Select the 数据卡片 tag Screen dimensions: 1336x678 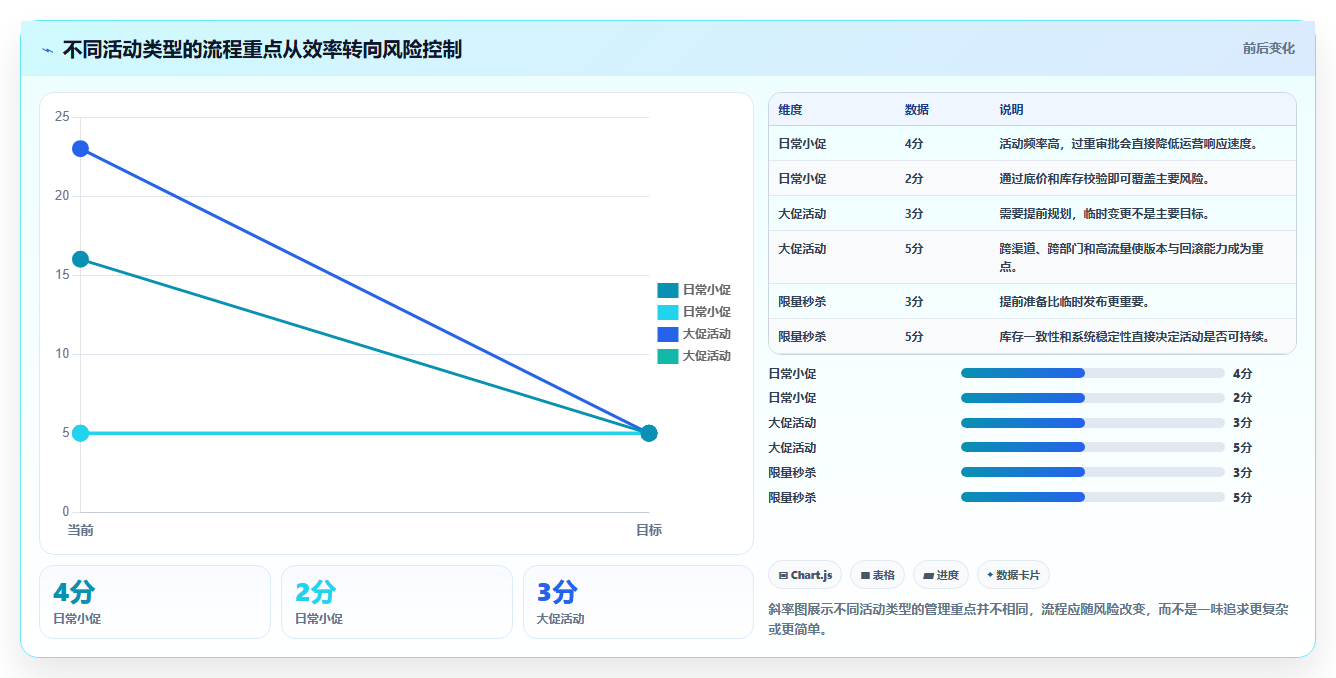click(x=1013, y=575)
